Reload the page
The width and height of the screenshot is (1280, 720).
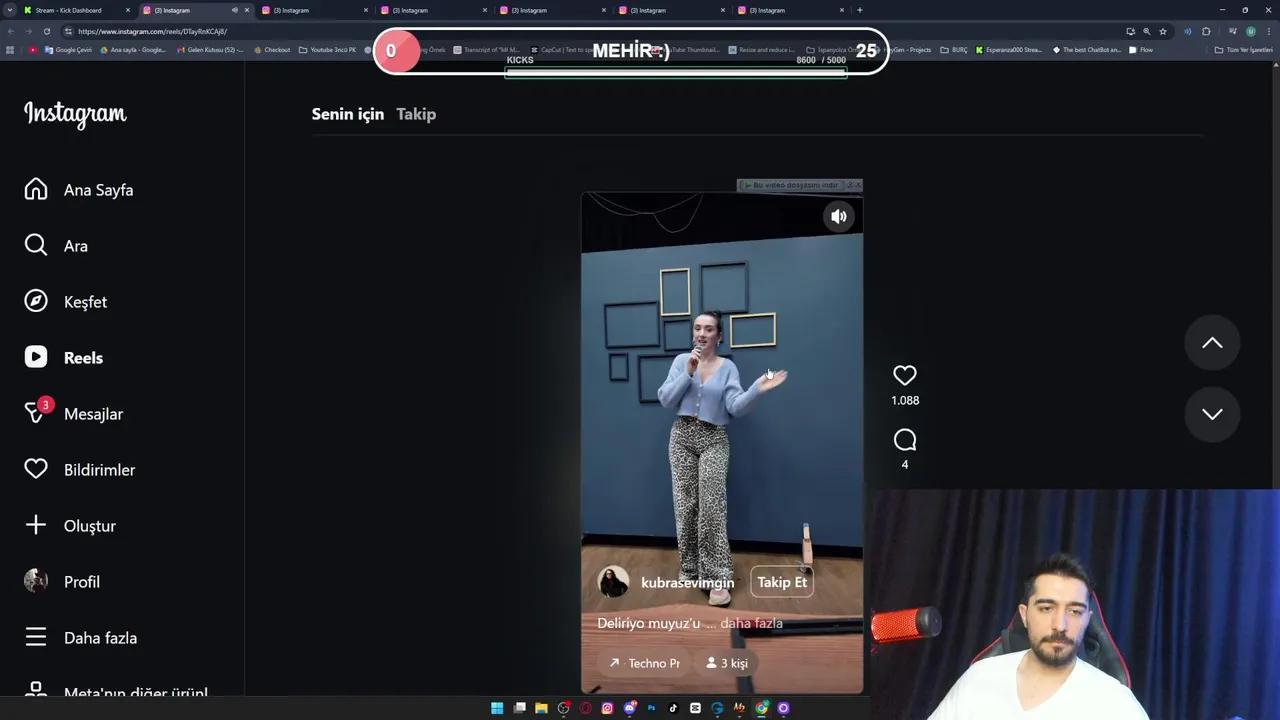pos(46,31)
